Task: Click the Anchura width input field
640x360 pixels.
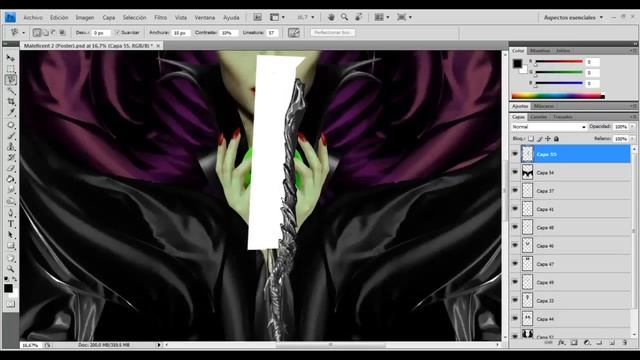Action: point(180,33)
